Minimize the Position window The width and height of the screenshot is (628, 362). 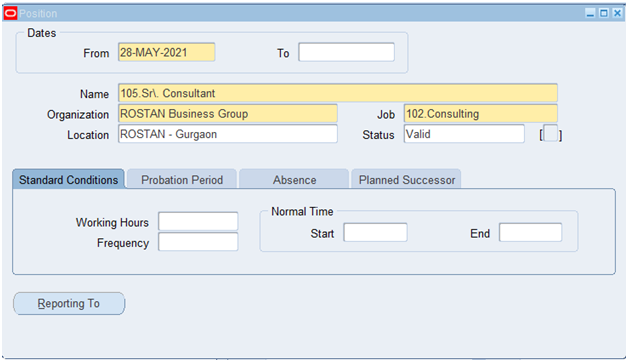click(590, 13)
